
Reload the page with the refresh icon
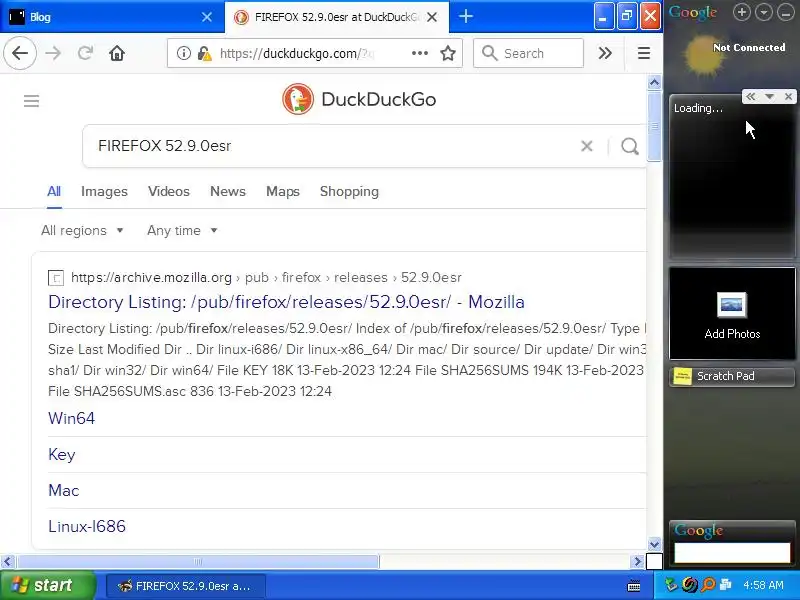[85, 53]
